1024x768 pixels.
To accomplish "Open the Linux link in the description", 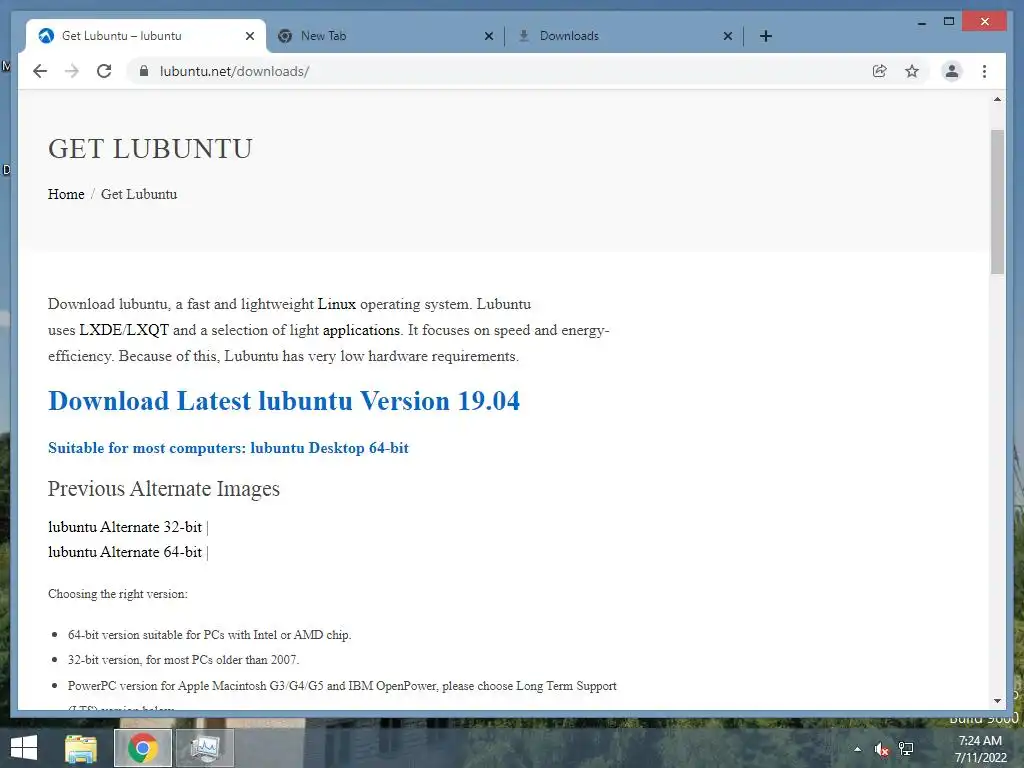I will [336, 304].
